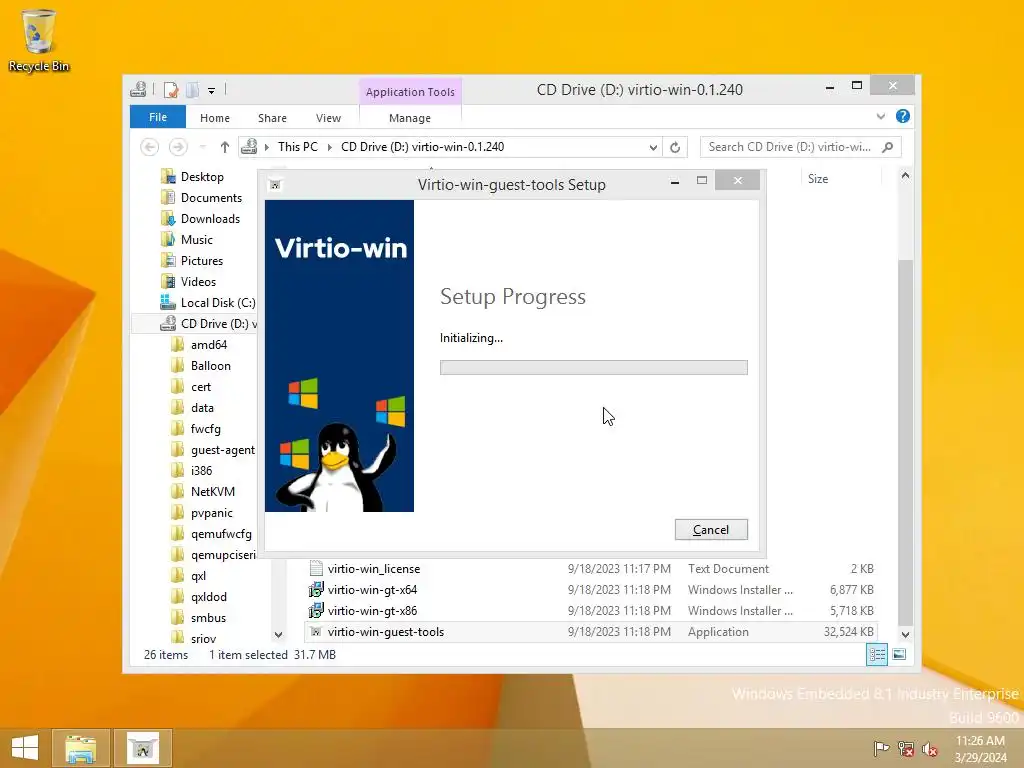This screenshot has width=1024, height=768.
Task: Click the setup dialog title bar icon
Action: coord(276,185)
